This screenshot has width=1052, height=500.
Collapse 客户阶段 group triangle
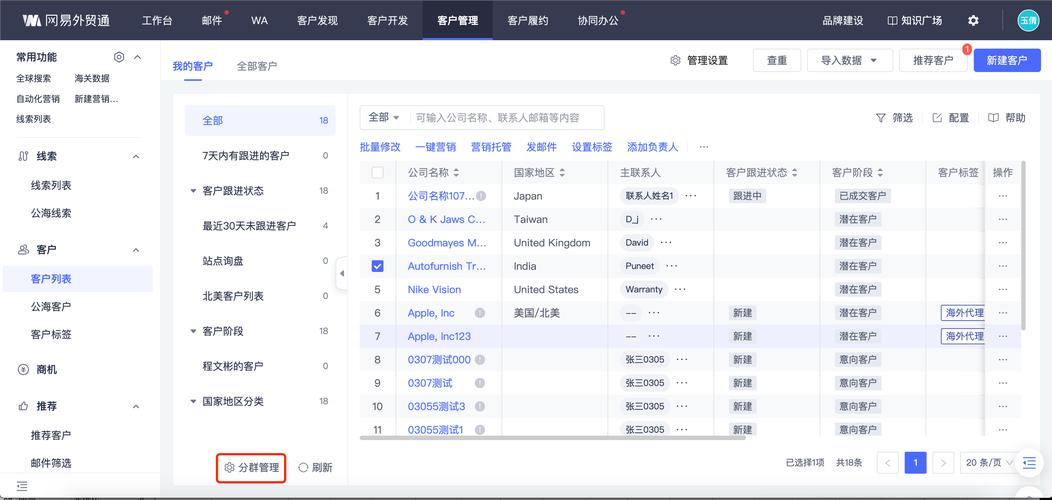[193, 332]
